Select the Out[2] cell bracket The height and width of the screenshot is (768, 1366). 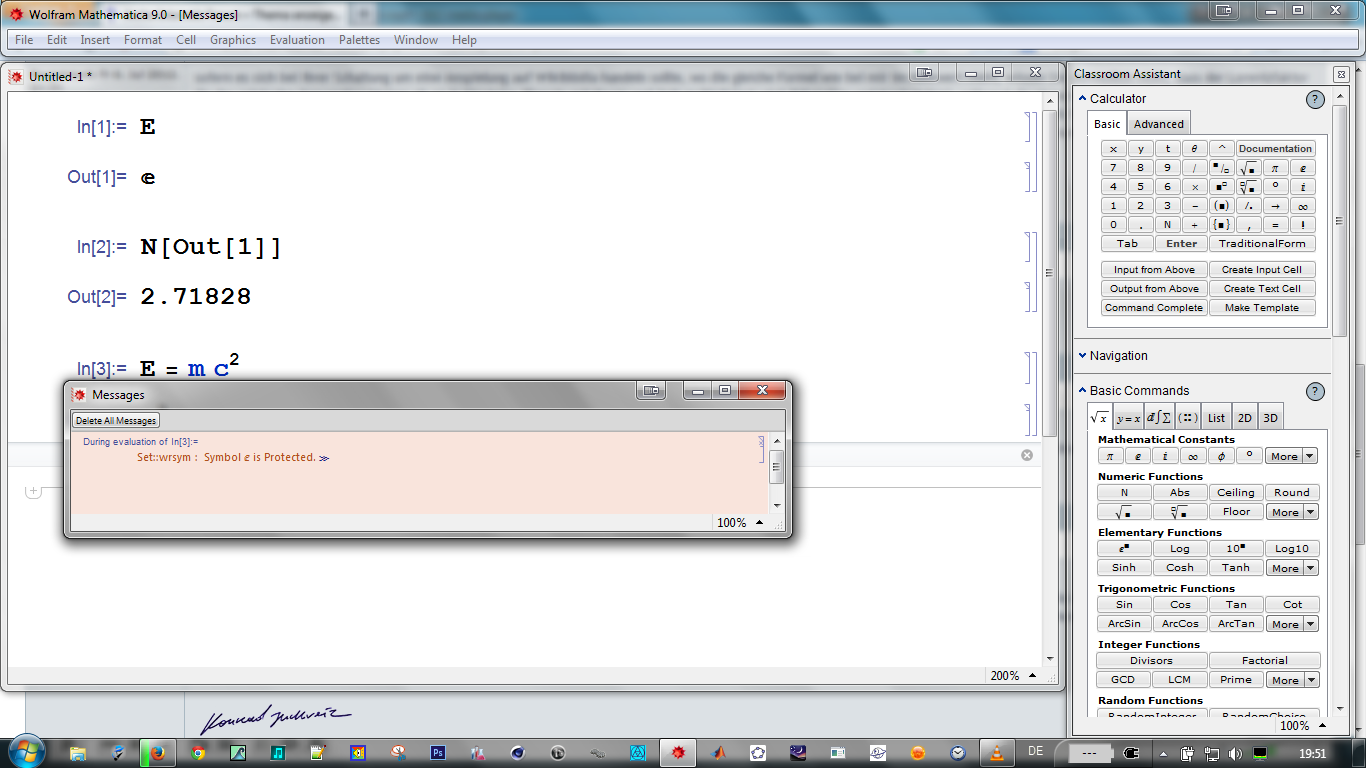click(x=1030, y=296)
